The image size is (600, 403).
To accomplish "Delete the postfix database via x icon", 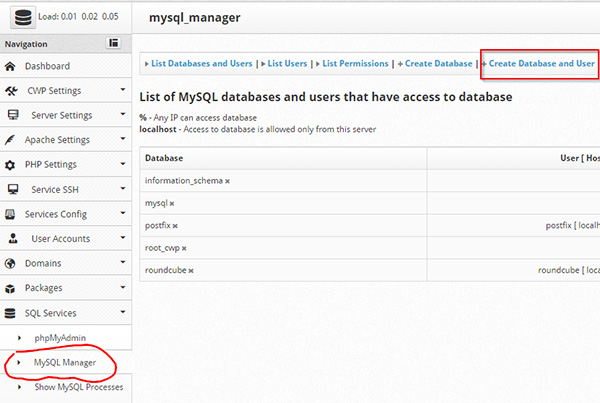I will [x=175, y=226].
